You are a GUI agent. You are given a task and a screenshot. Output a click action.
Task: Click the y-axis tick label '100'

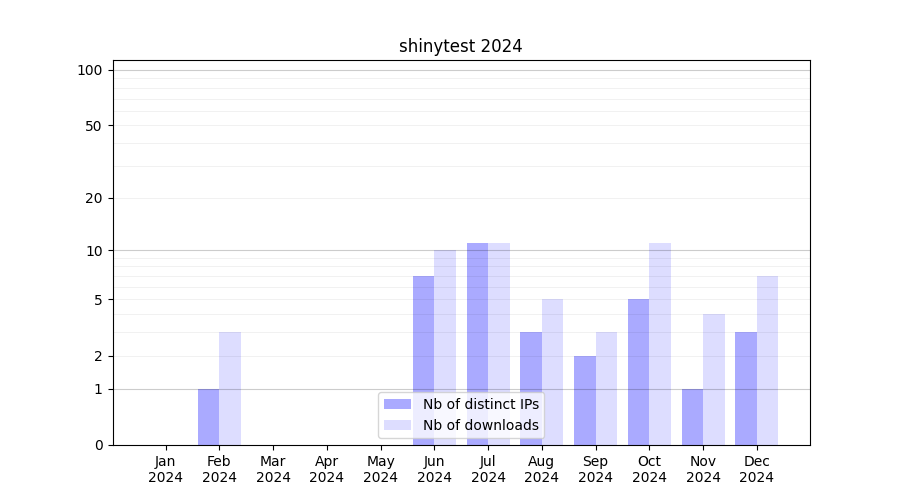pyautogui.click(x=90, y=70)
